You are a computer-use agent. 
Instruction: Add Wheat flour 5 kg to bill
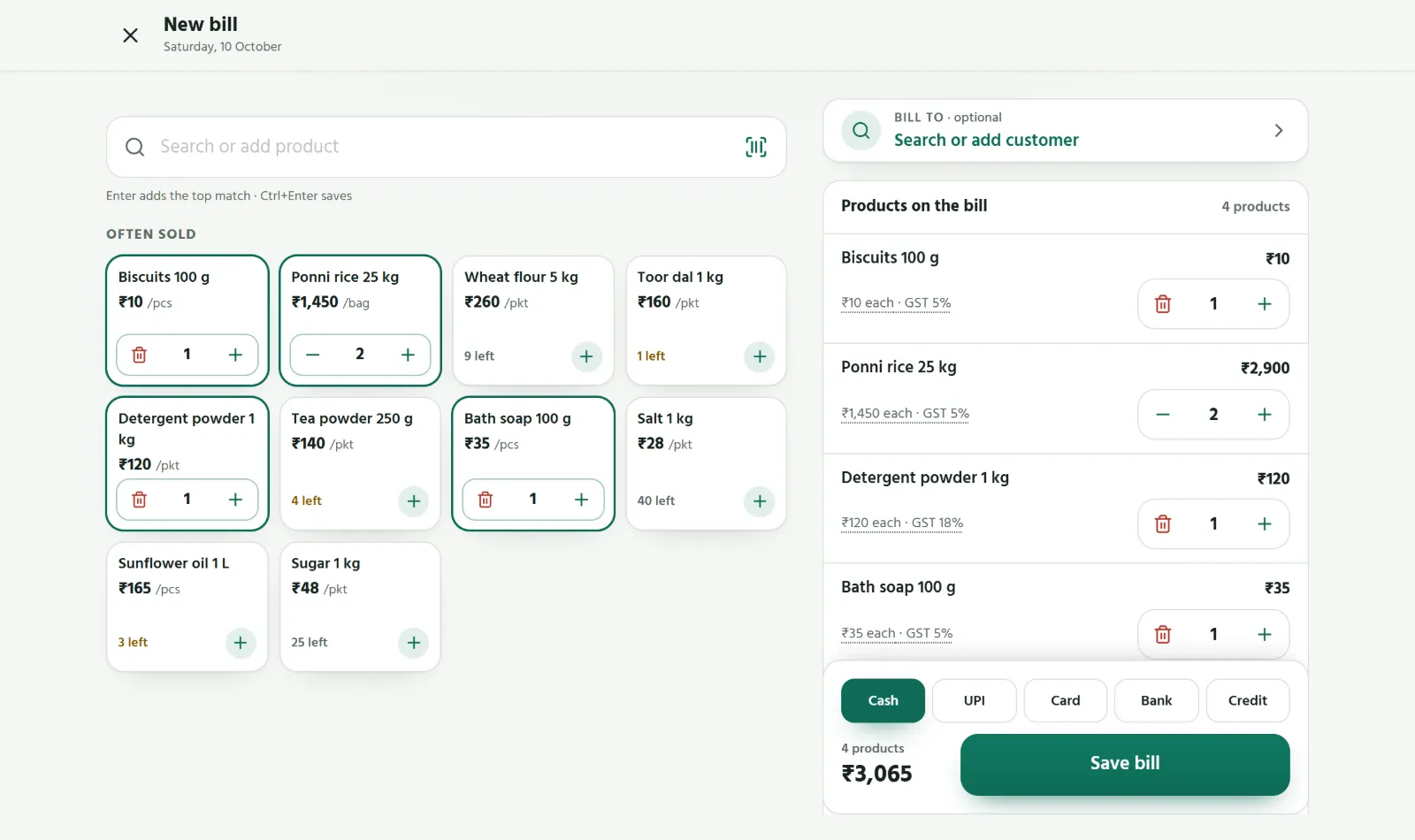point(586,356)
